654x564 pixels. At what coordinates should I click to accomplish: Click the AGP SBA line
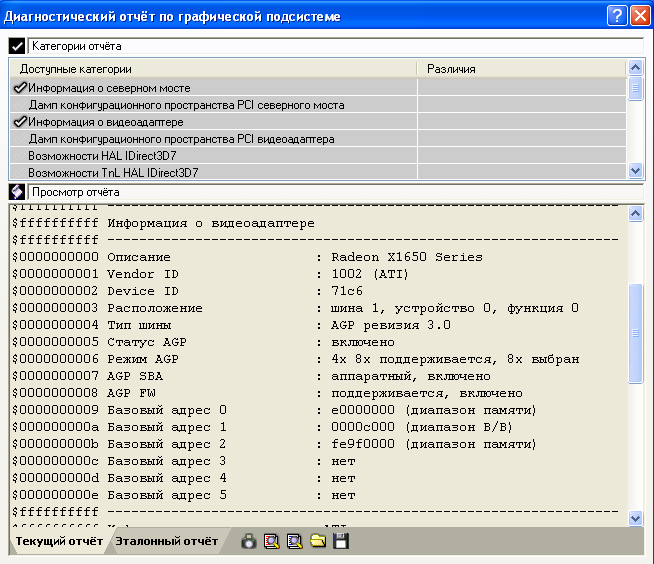point(251,376)
